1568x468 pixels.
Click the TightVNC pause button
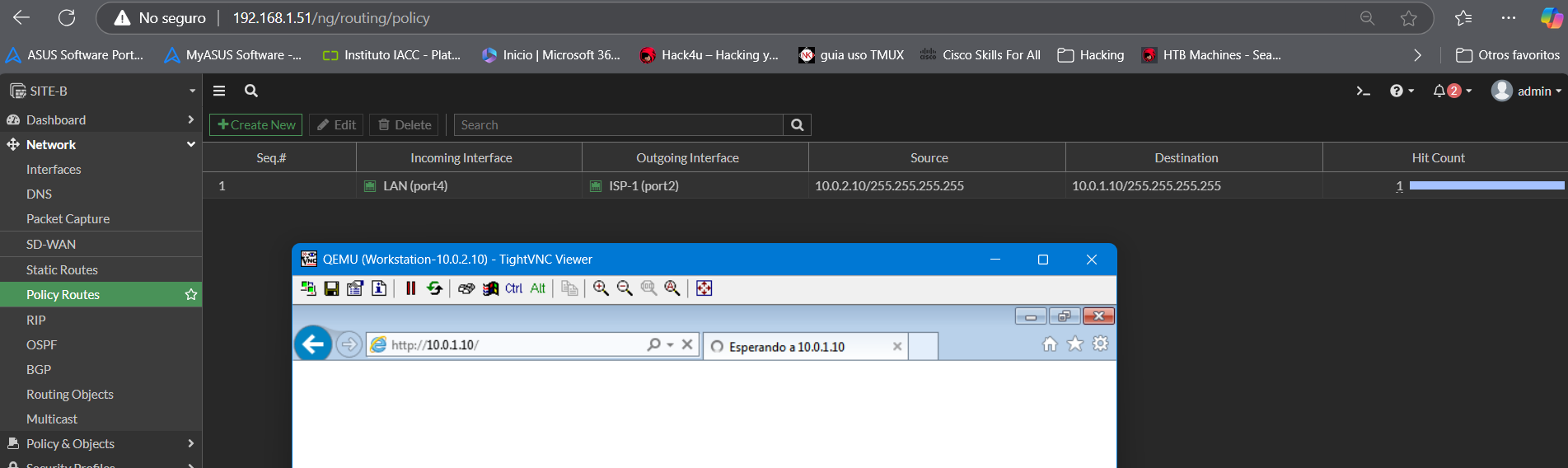[410, 288]
